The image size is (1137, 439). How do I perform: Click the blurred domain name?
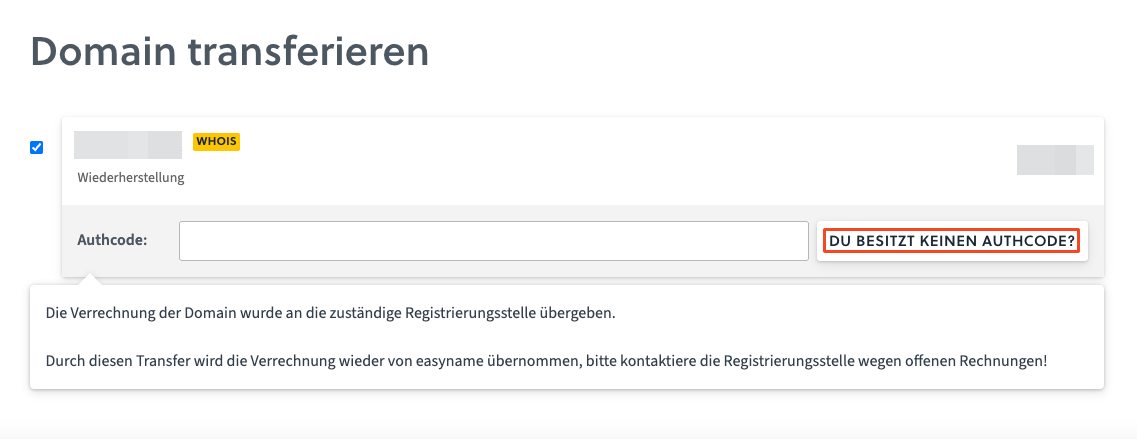tap(128, 145)
